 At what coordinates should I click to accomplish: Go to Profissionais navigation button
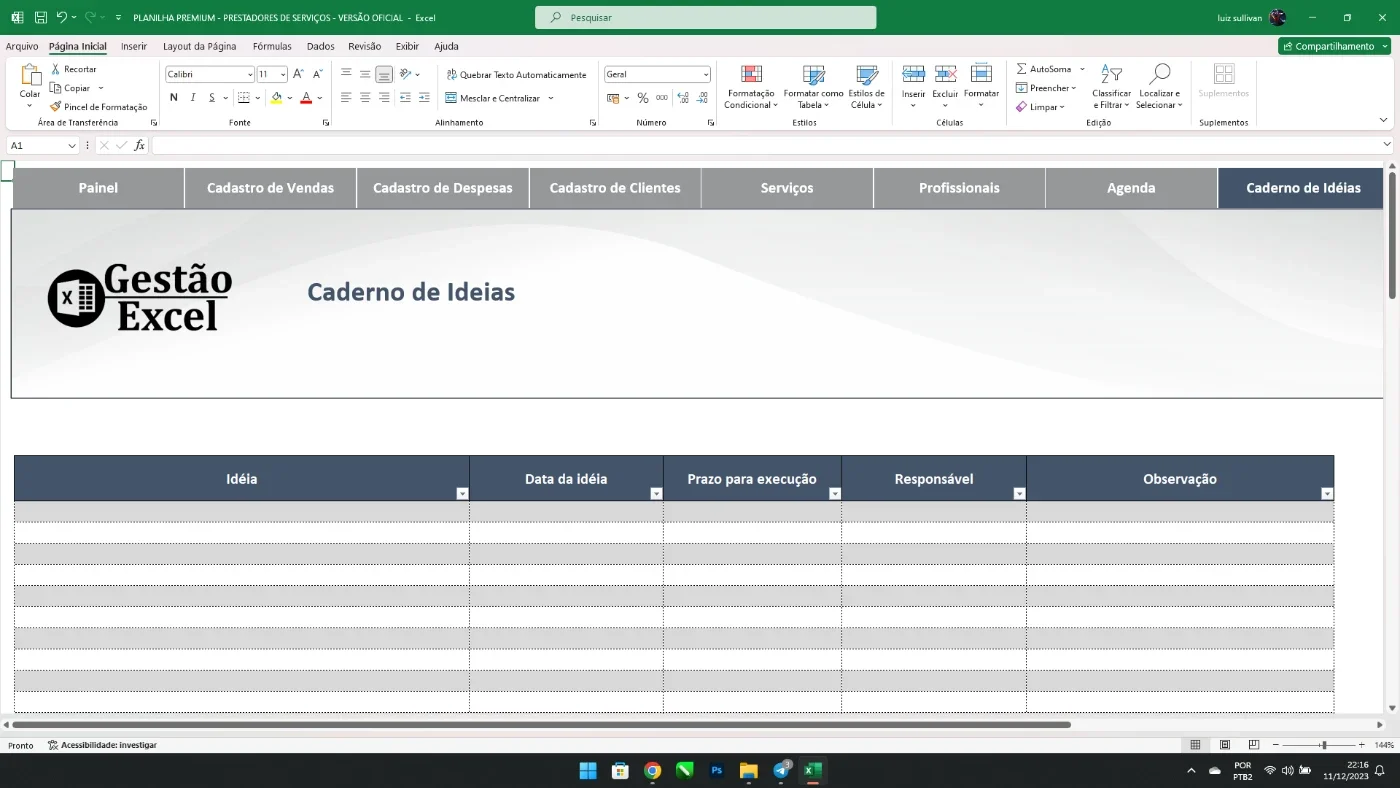pyautogui.click(x=959, y=188)
